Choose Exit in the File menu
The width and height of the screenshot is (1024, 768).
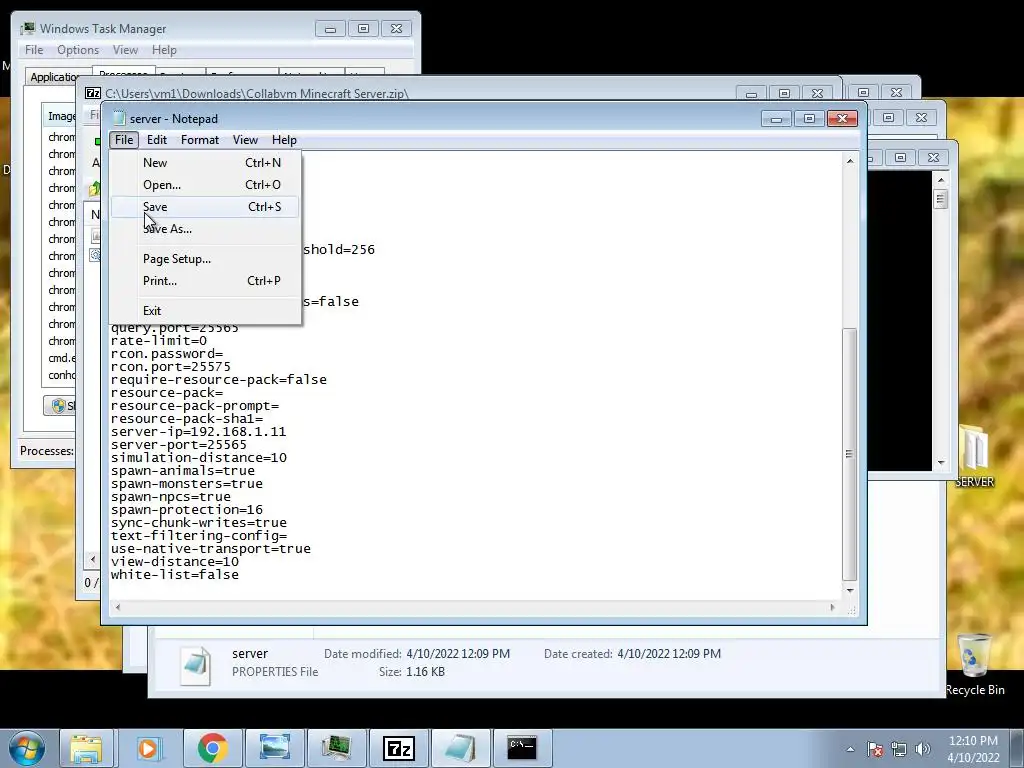point(205,311)
